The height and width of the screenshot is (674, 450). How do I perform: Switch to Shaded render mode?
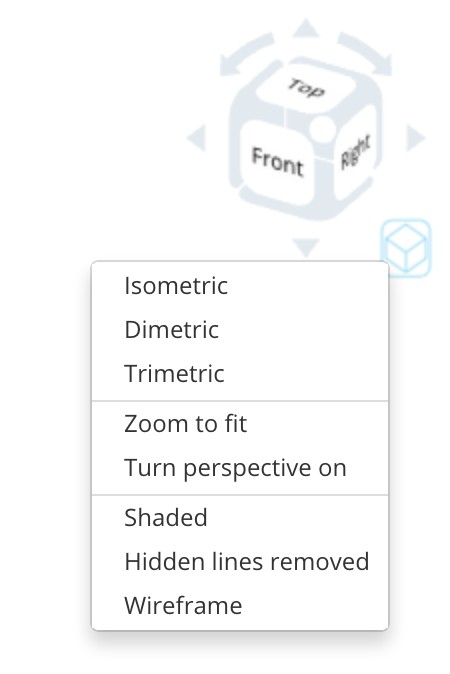click(x=240, y=518)
